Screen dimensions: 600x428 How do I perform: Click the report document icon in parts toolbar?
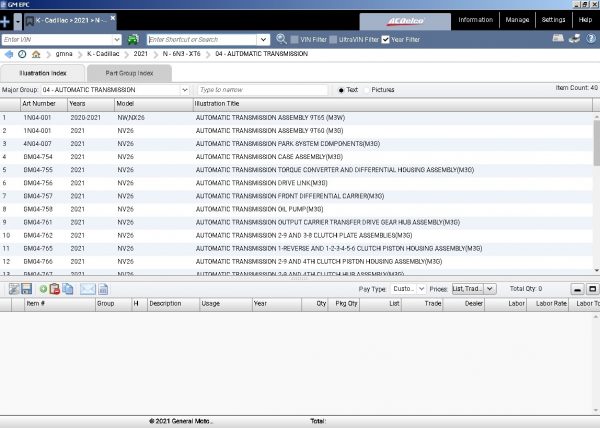(x=103, y=289)
